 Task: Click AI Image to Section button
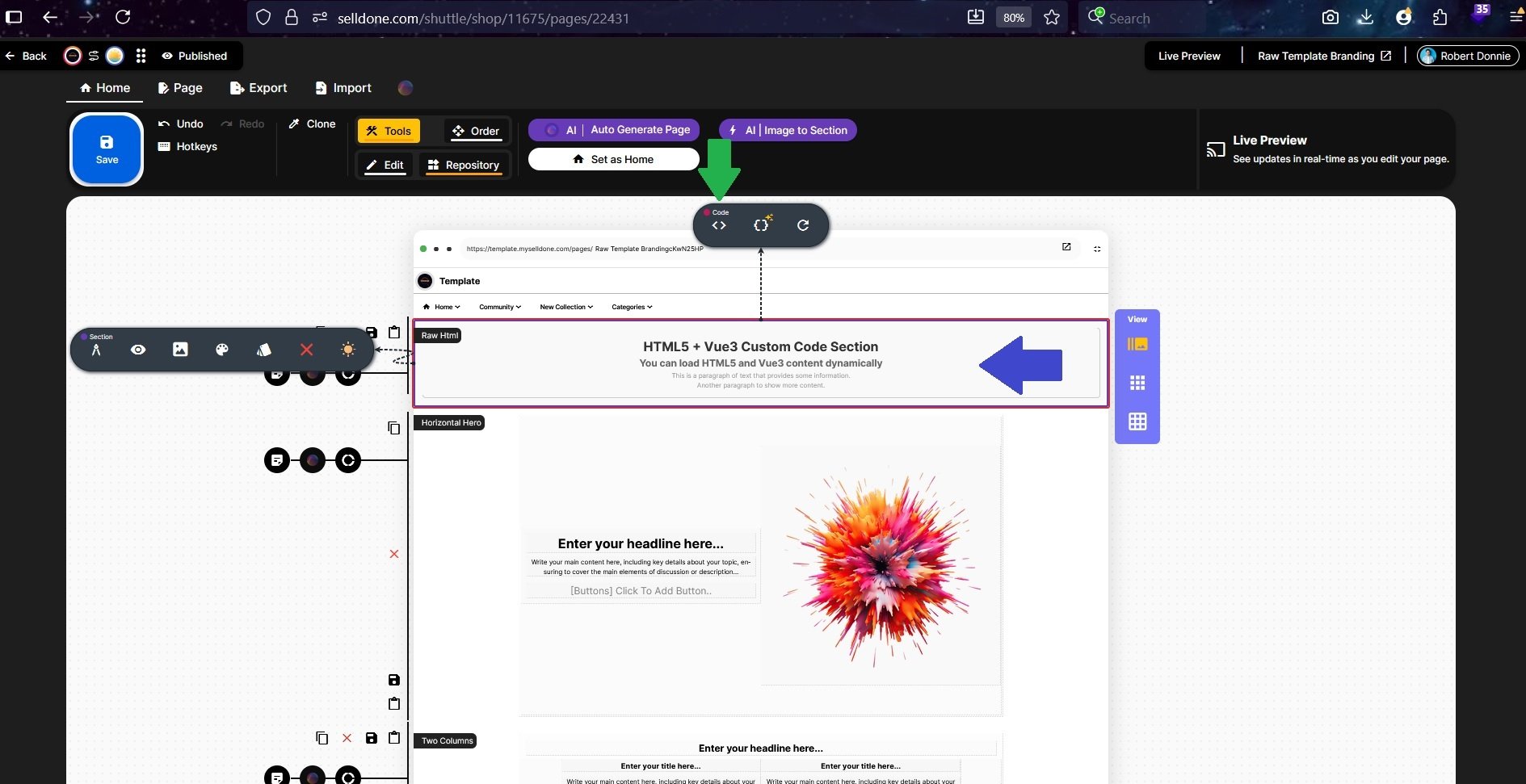click(788, 130)
